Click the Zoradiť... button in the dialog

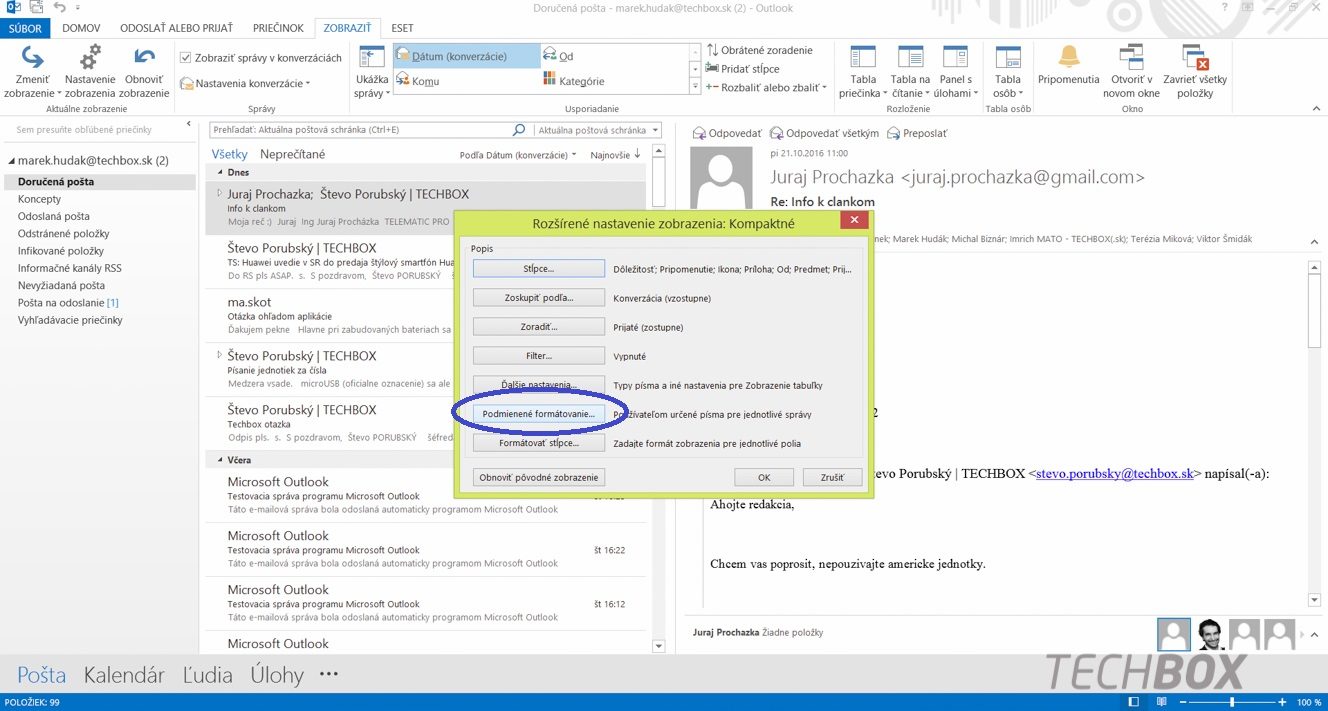[x=538, y=327]
